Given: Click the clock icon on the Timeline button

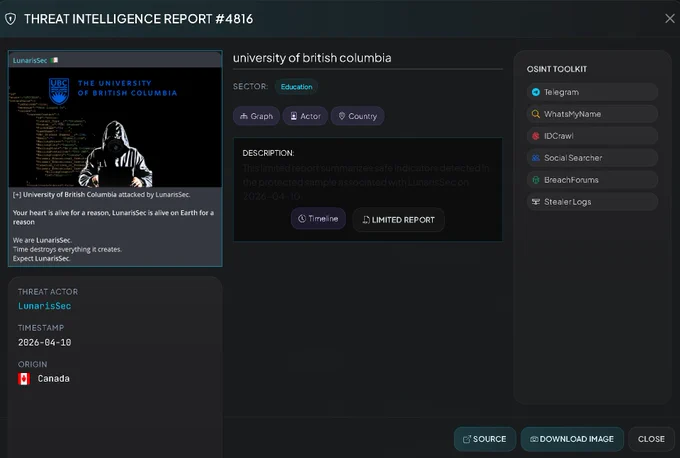Looking at the screenshot, I should 302,219.
